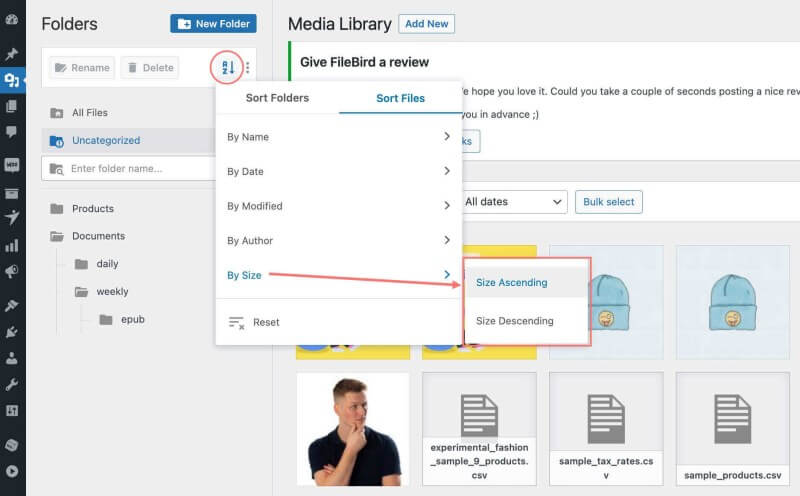Open the Users person icon
The image size is (800, 496).
pos(12,358)
